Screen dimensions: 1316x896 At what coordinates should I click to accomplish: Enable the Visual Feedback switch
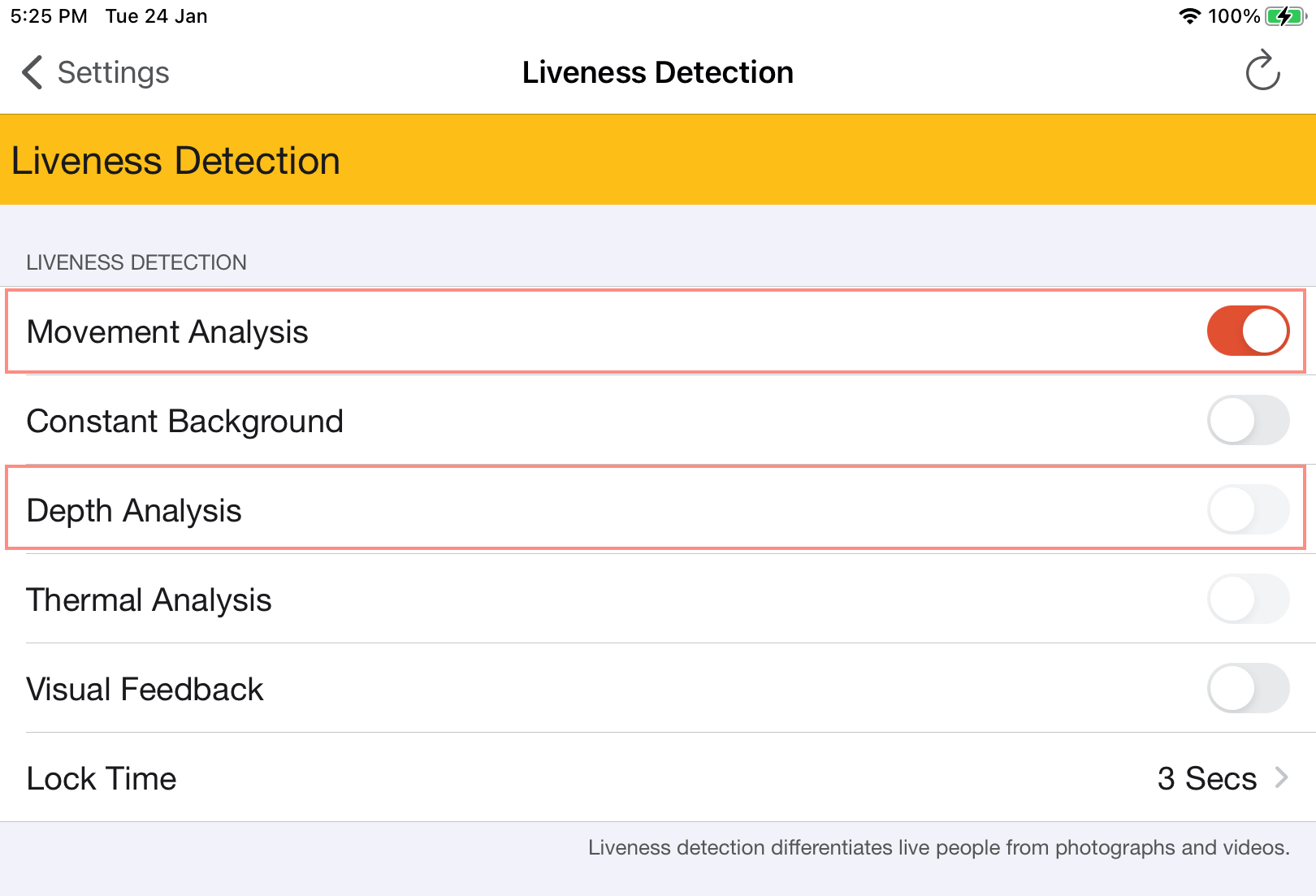(1247, 689)
